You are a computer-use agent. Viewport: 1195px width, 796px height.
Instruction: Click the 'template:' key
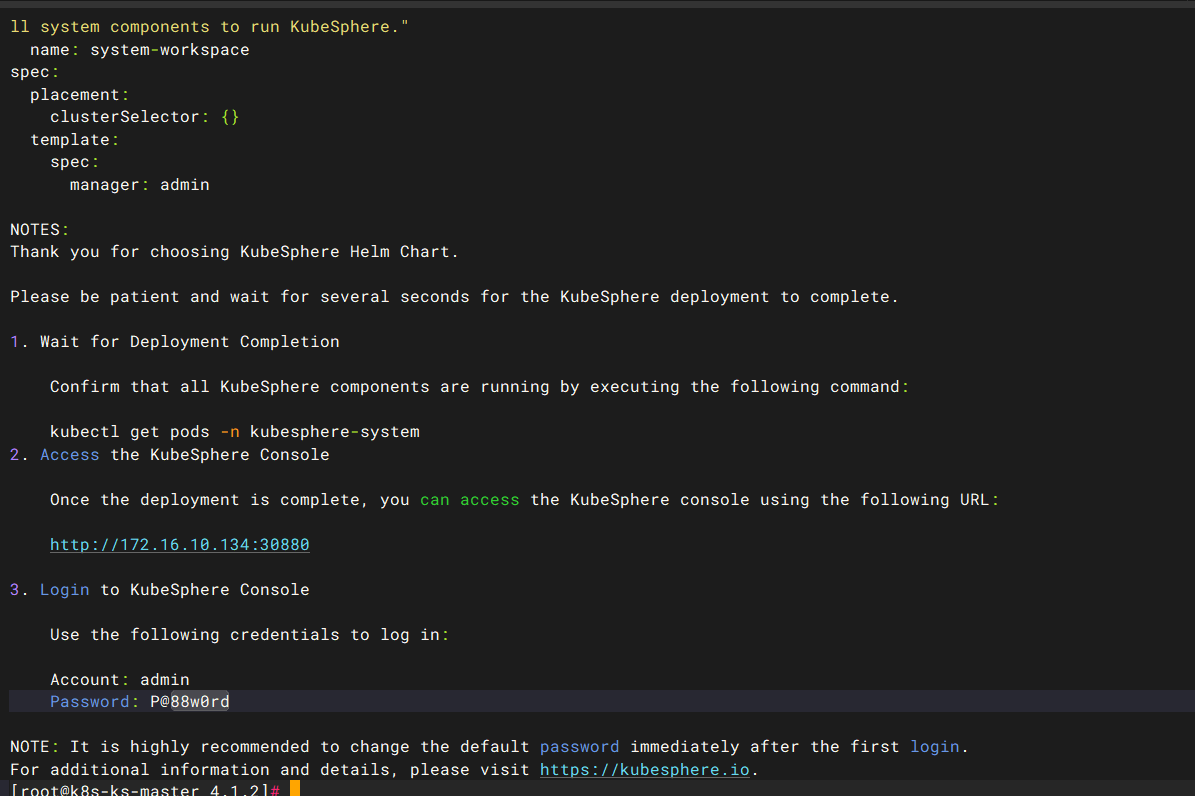pyautogui.click(x=75, y=140)
